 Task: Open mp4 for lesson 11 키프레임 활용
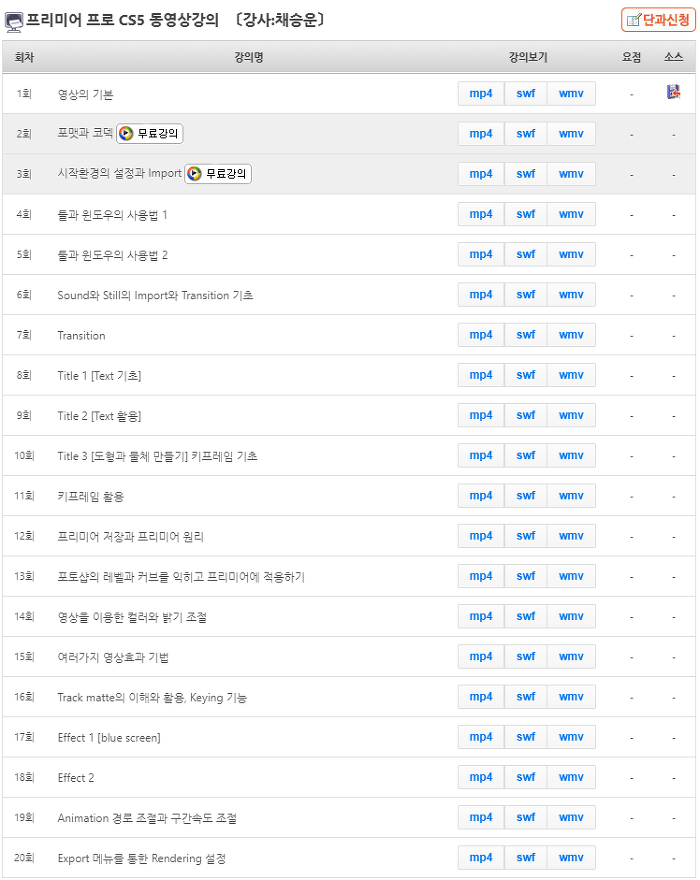coord(481,496)
